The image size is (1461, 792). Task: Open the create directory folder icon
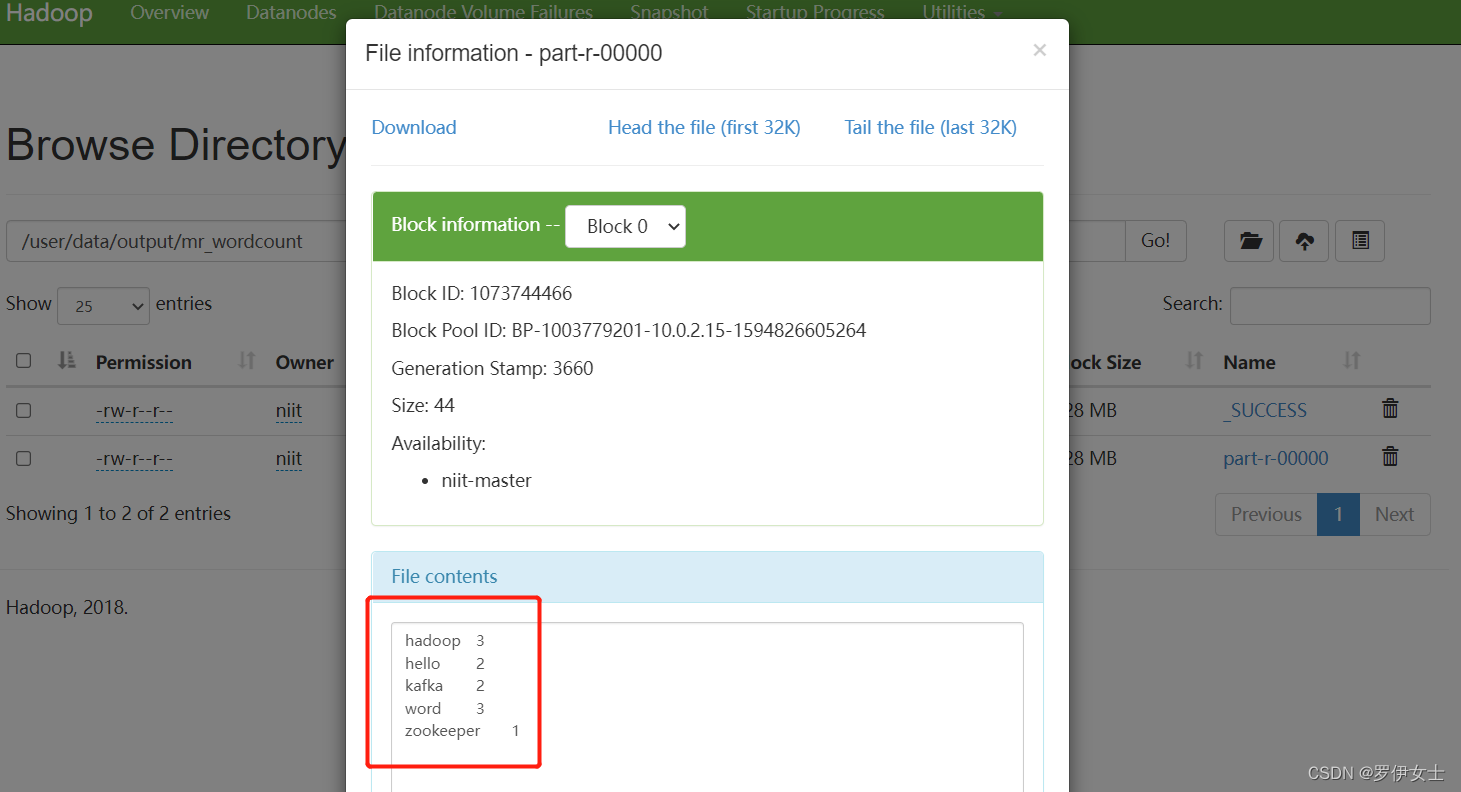point(1249,241)
